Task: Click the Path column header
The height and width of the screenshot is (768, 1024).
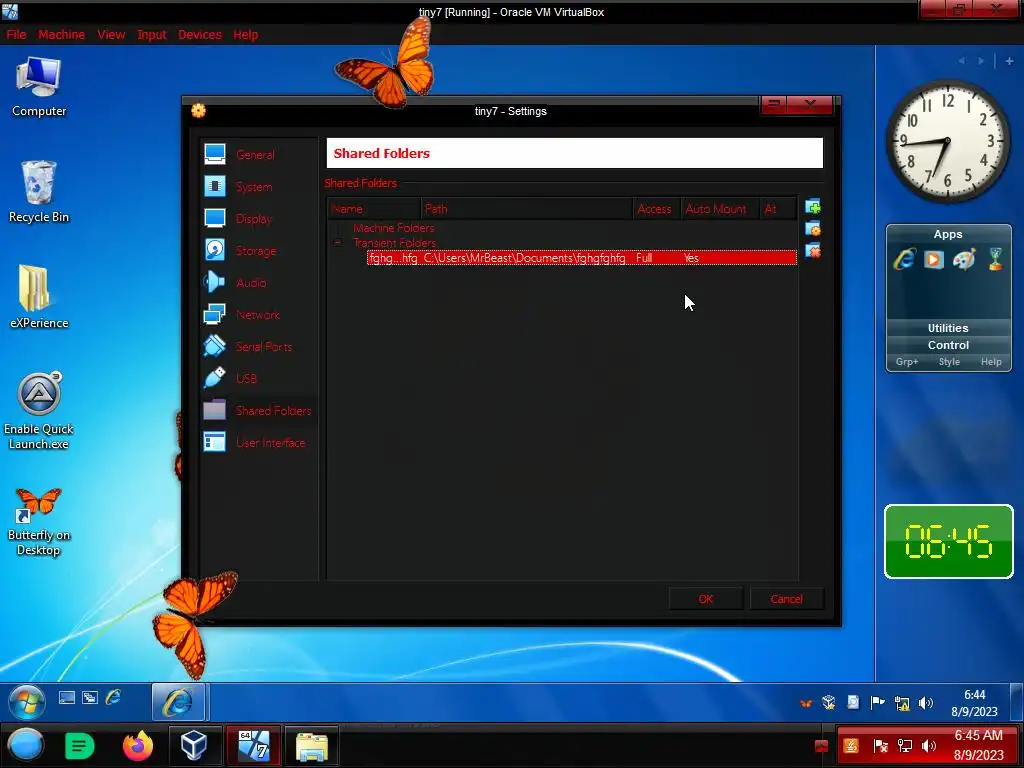Action: (526, 209)
